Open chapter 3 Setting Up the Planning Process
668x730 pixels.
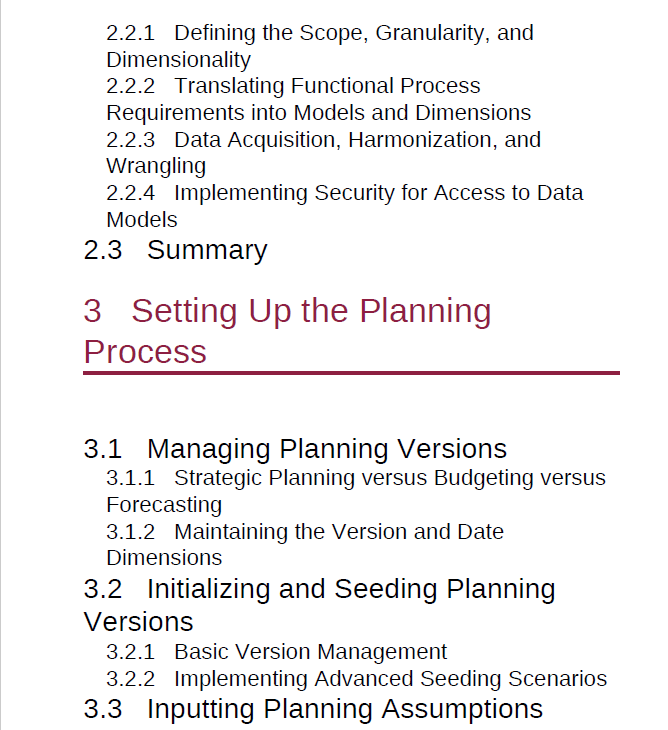(287, 331)
